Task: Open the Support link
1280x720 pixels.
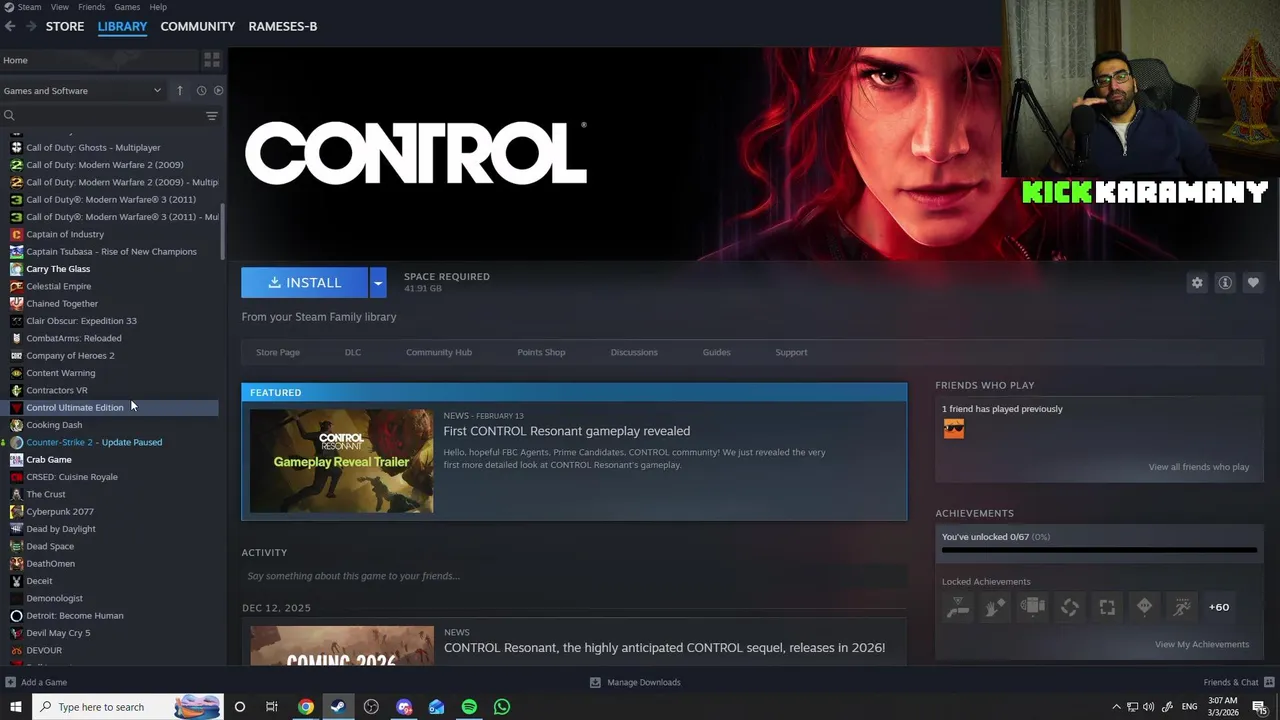Action: tap(791, 352)
